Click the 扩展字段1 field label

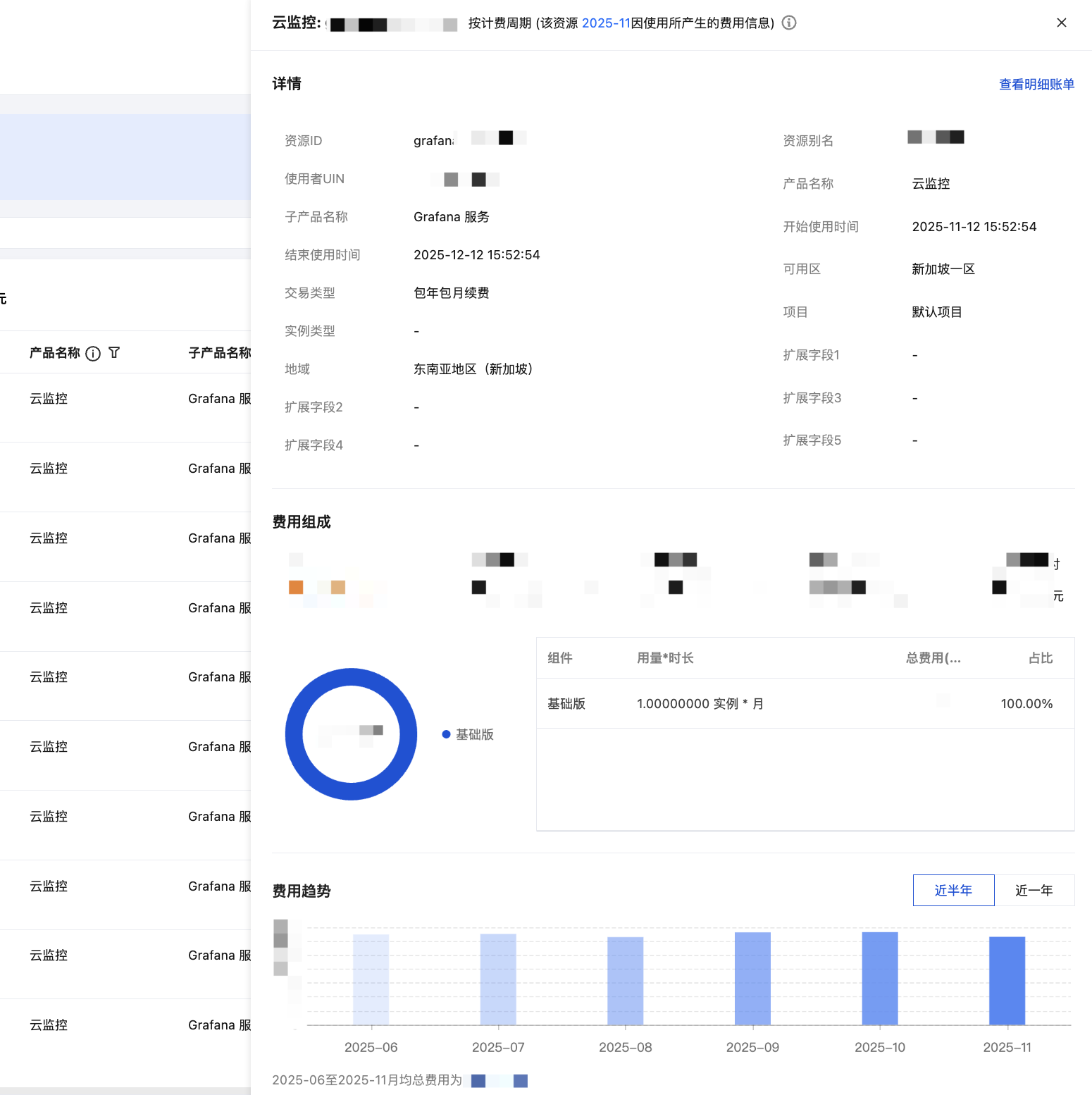coord(811,355)
